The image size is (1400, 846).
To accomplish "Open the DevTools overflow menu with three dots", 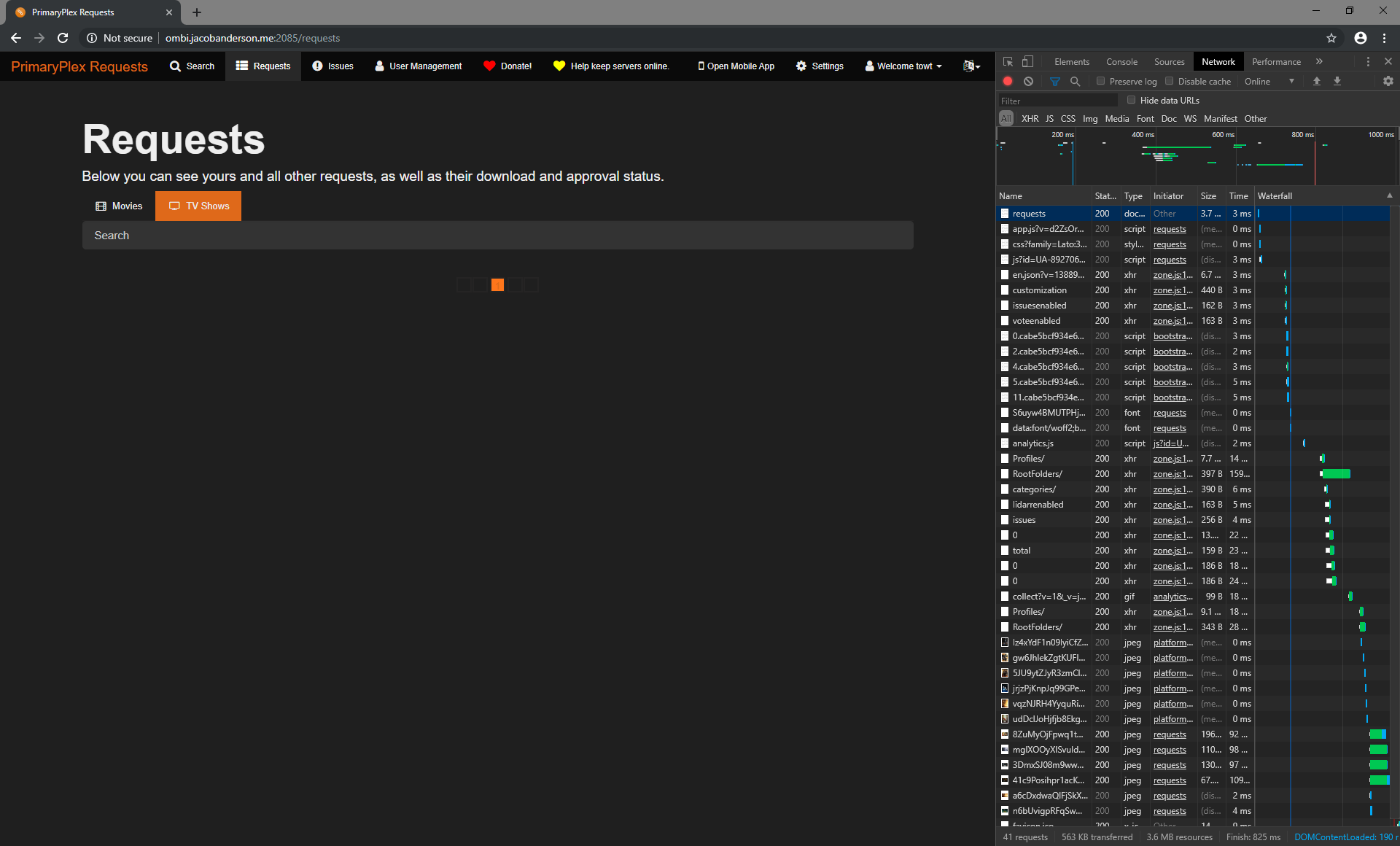I will click(1368, 61).
